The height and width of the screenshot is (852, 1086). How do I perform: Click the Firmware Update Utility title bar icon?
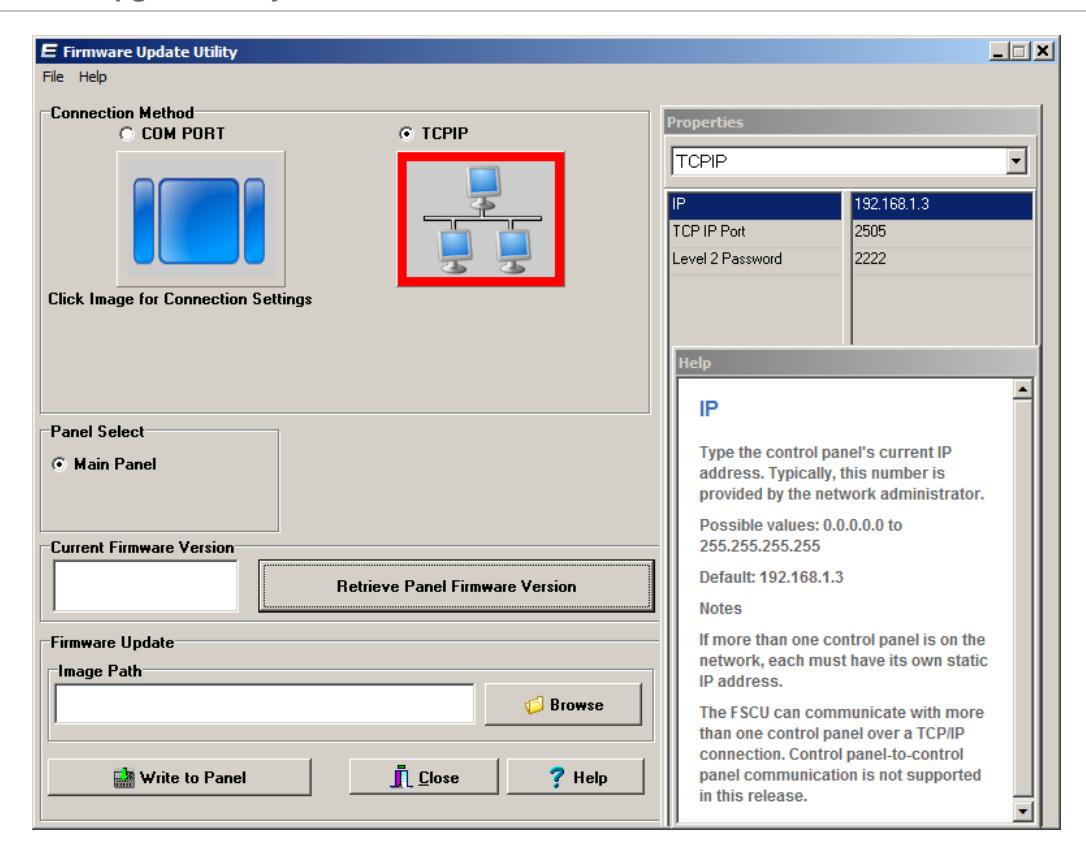[x=49, y=51]
